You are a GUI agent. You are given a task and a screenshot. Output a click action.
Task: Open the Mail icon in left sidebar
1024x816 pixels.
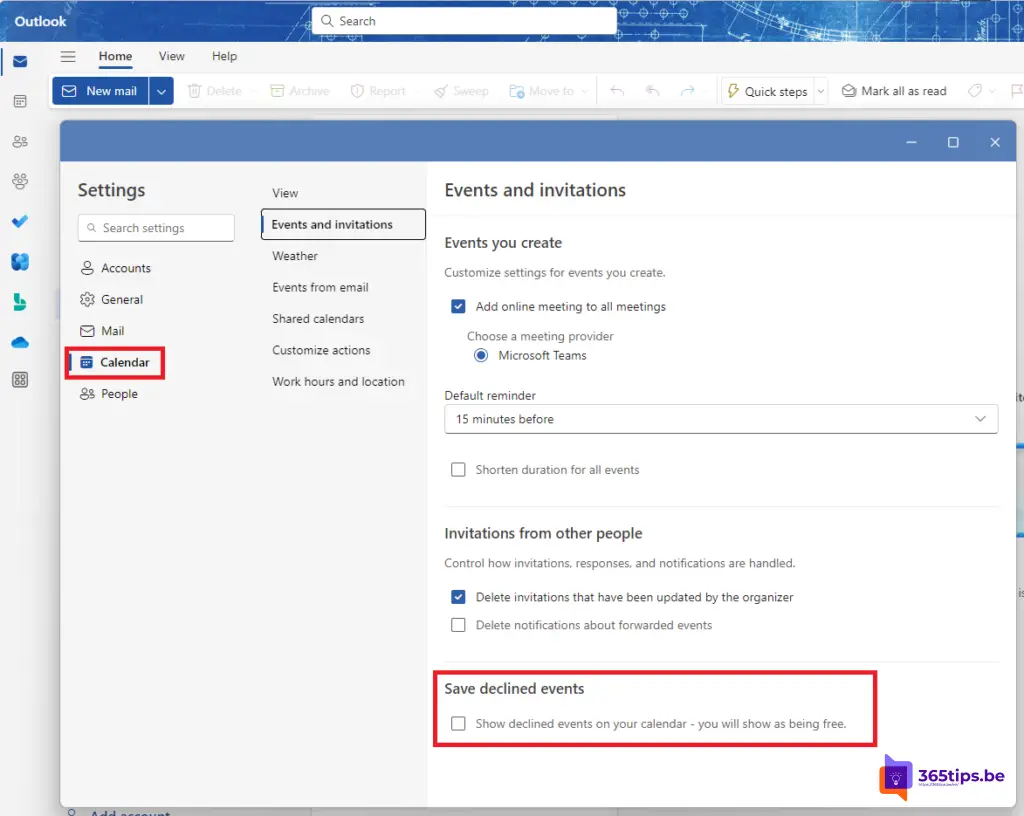pos(20,62)
